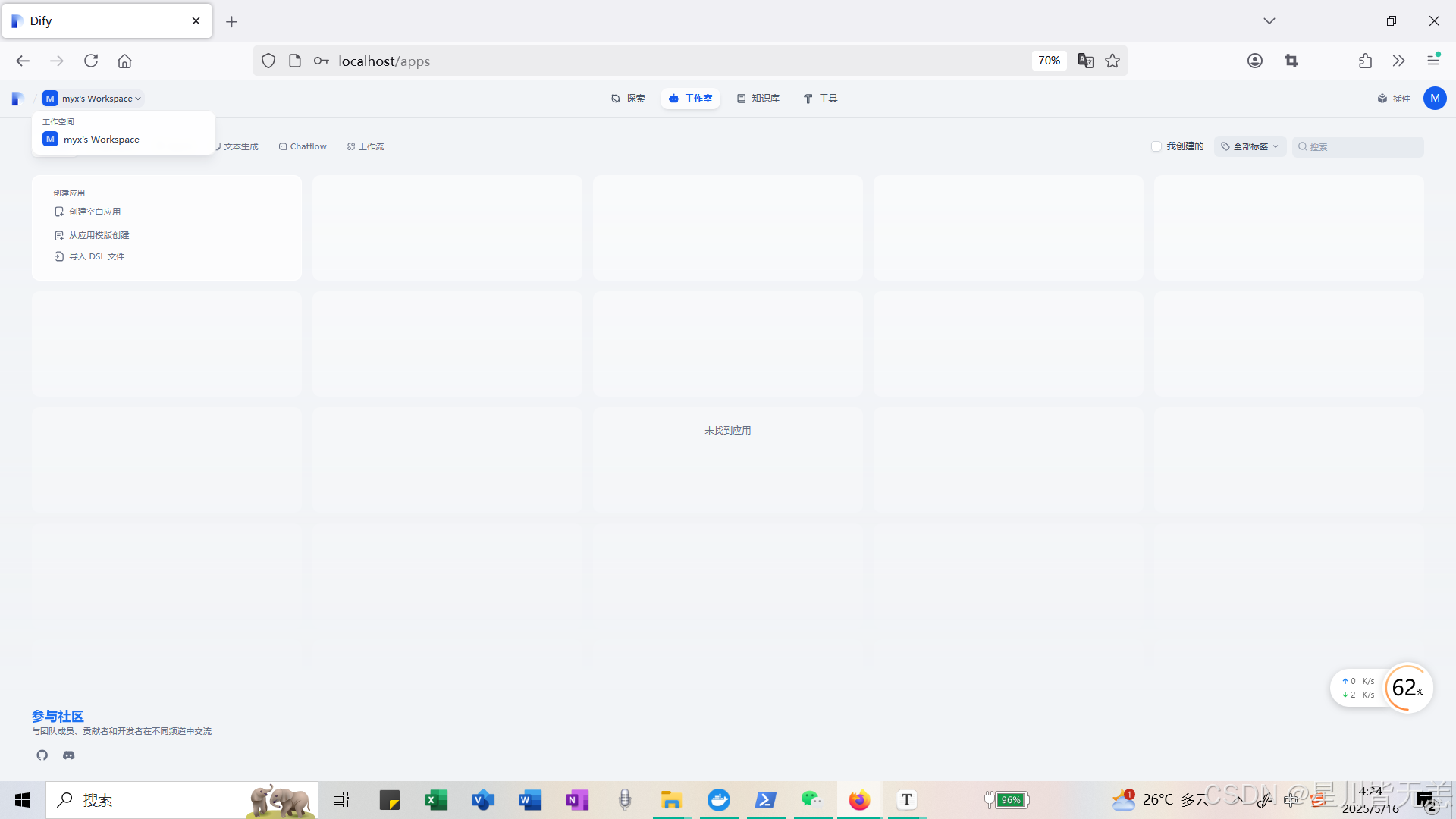Click 导入 DSL 文件 option

pos(96,256)
